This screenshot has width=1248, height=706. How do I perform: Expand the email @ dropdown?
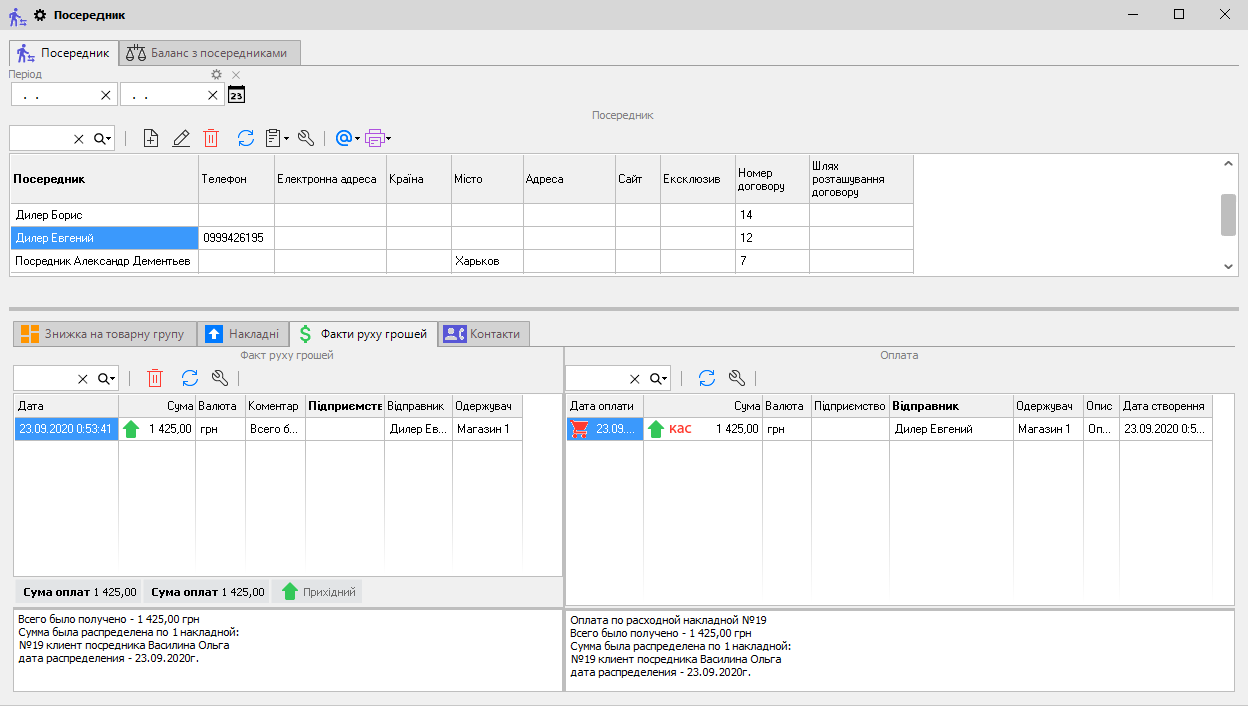coord(348,139)
